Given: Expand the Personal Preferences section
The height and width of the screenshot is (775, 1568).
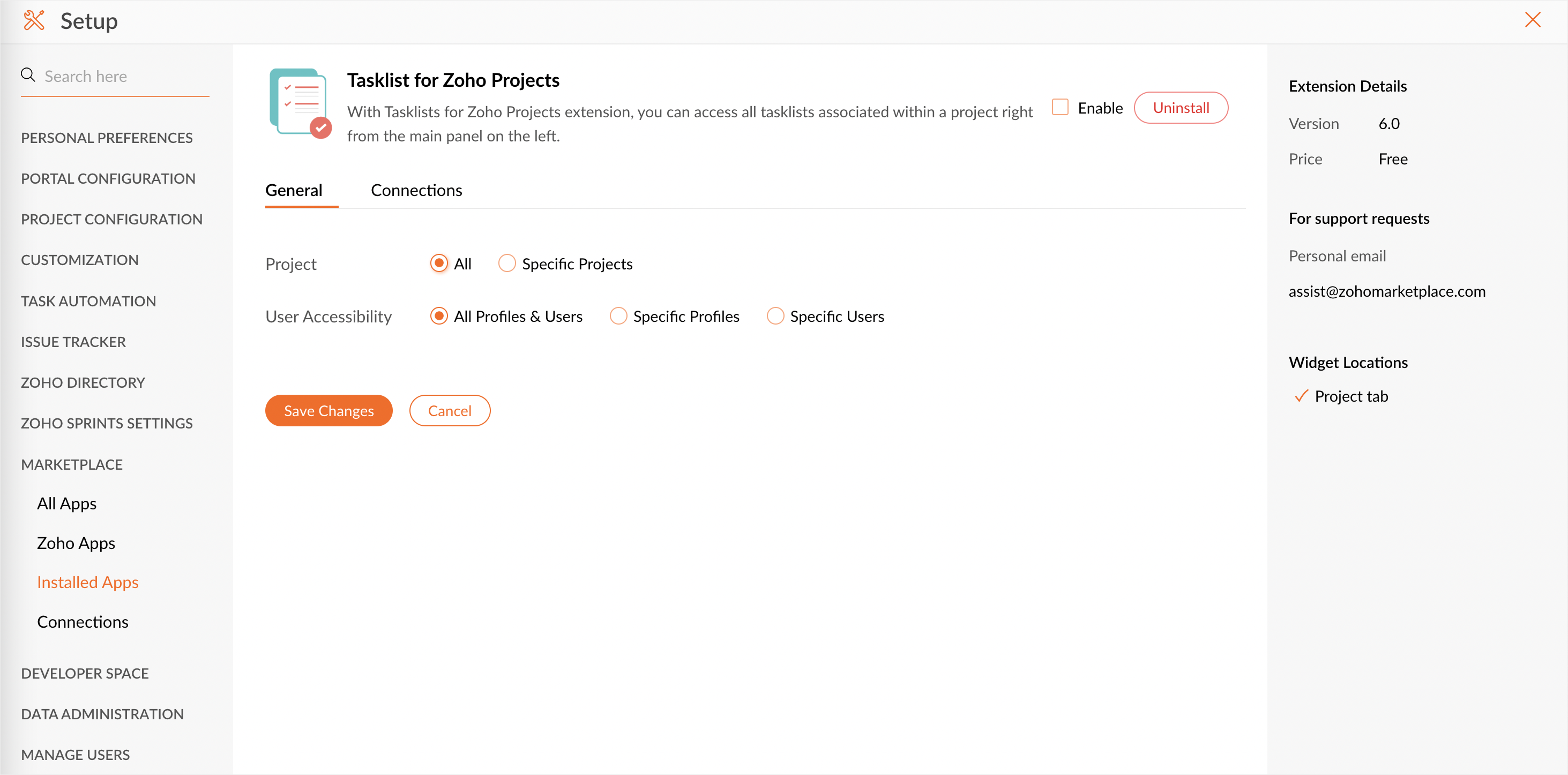Looking at the screenshot, I should click(107, 138).
